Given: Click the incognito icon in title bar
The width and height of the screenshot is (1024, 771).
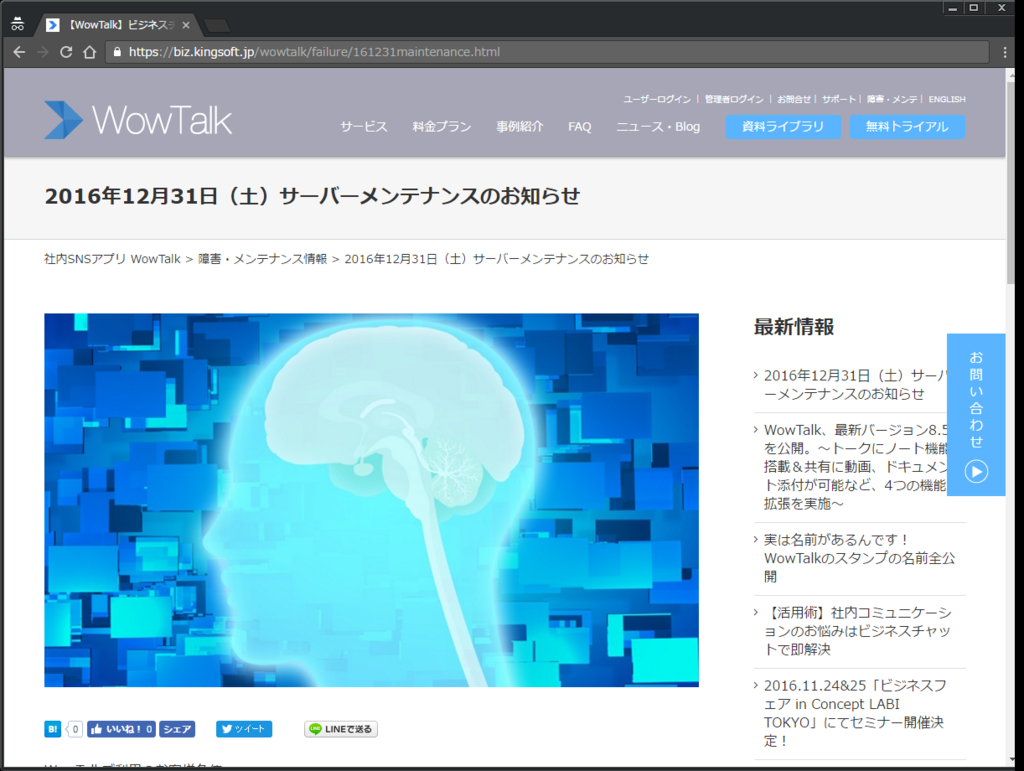Looking at the screenshot, I should [x=18, y=24].
